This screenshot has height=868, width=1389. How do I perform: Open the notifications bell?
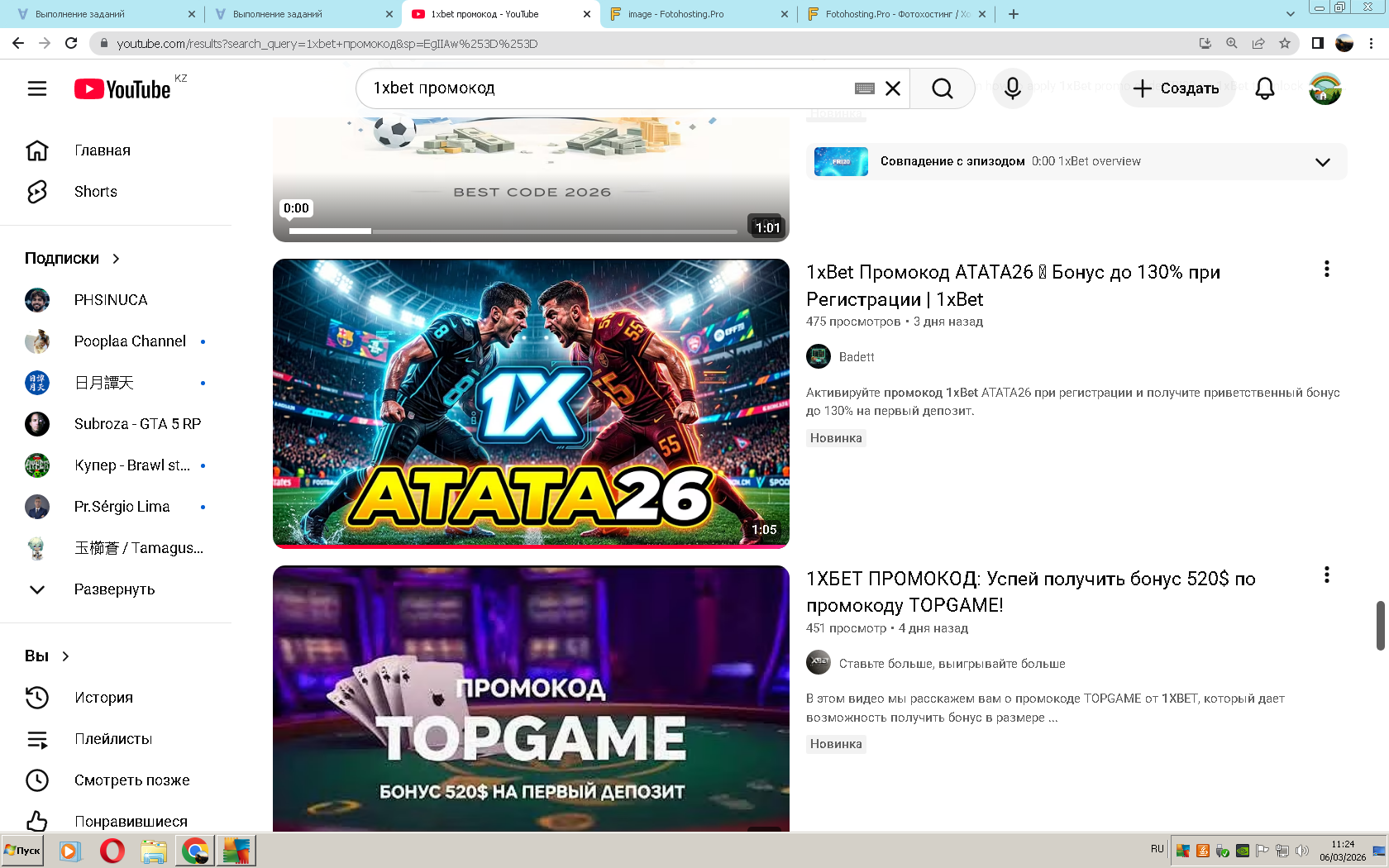pyautogui.click(x=1264, y=88)
